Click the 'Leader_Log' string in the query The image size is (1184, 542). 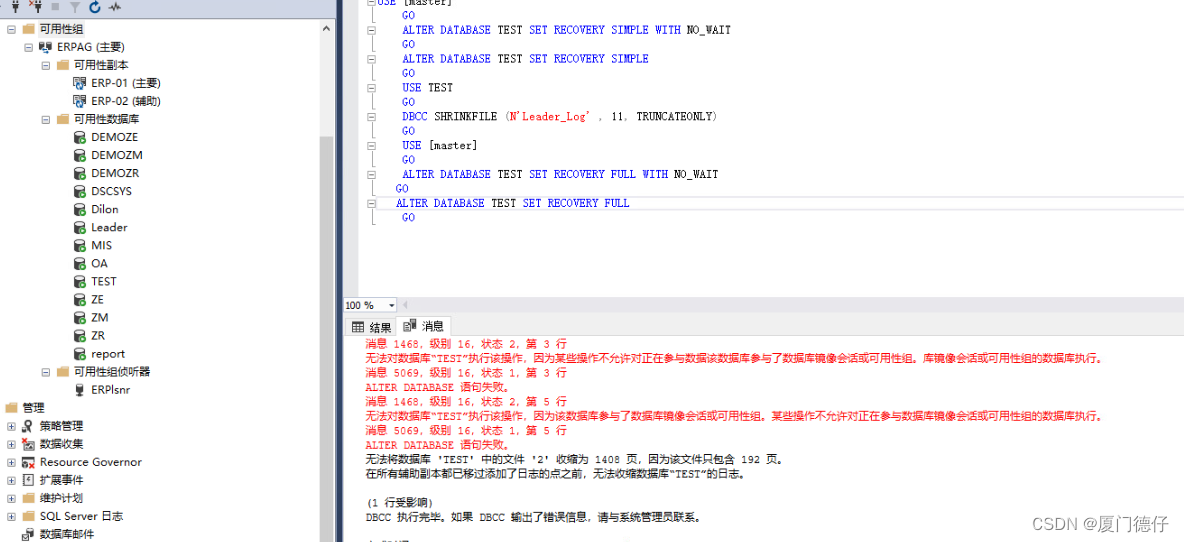click(552, 117)
